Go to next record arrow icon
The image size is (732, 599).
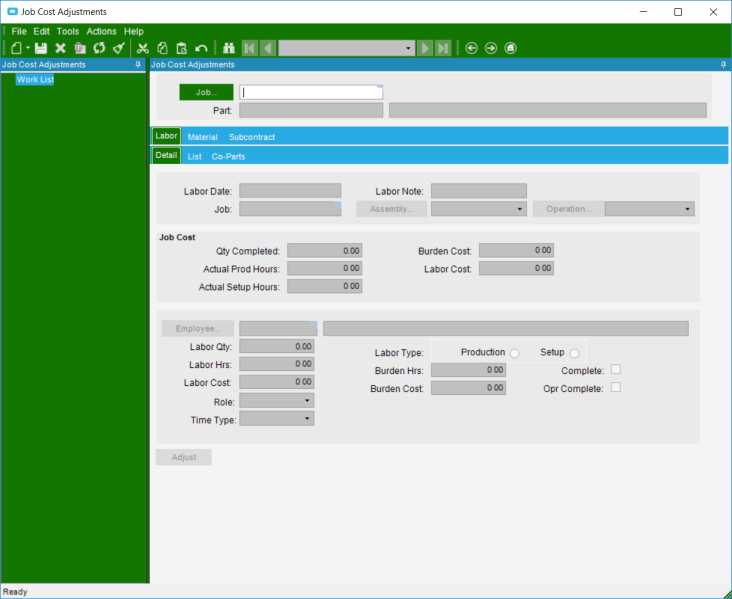click(x=424, y=48)
